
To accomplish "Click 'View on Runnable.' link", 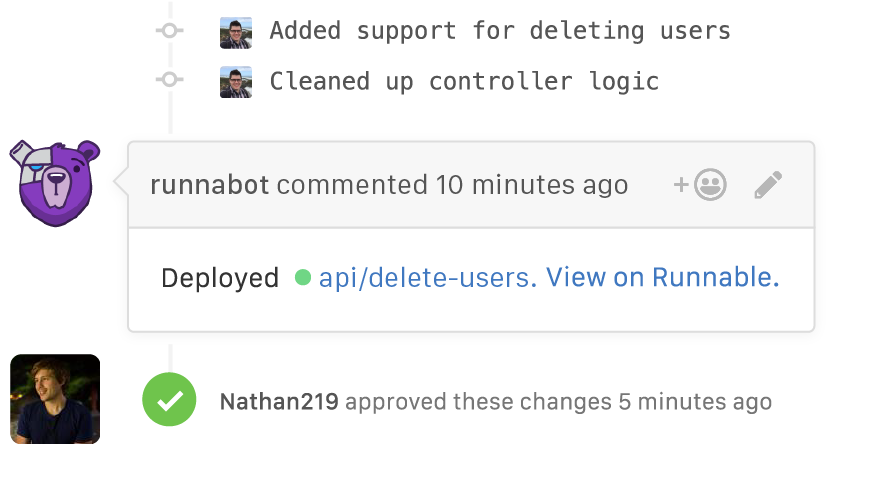I will pyautogui.click(x=662, y=277).
